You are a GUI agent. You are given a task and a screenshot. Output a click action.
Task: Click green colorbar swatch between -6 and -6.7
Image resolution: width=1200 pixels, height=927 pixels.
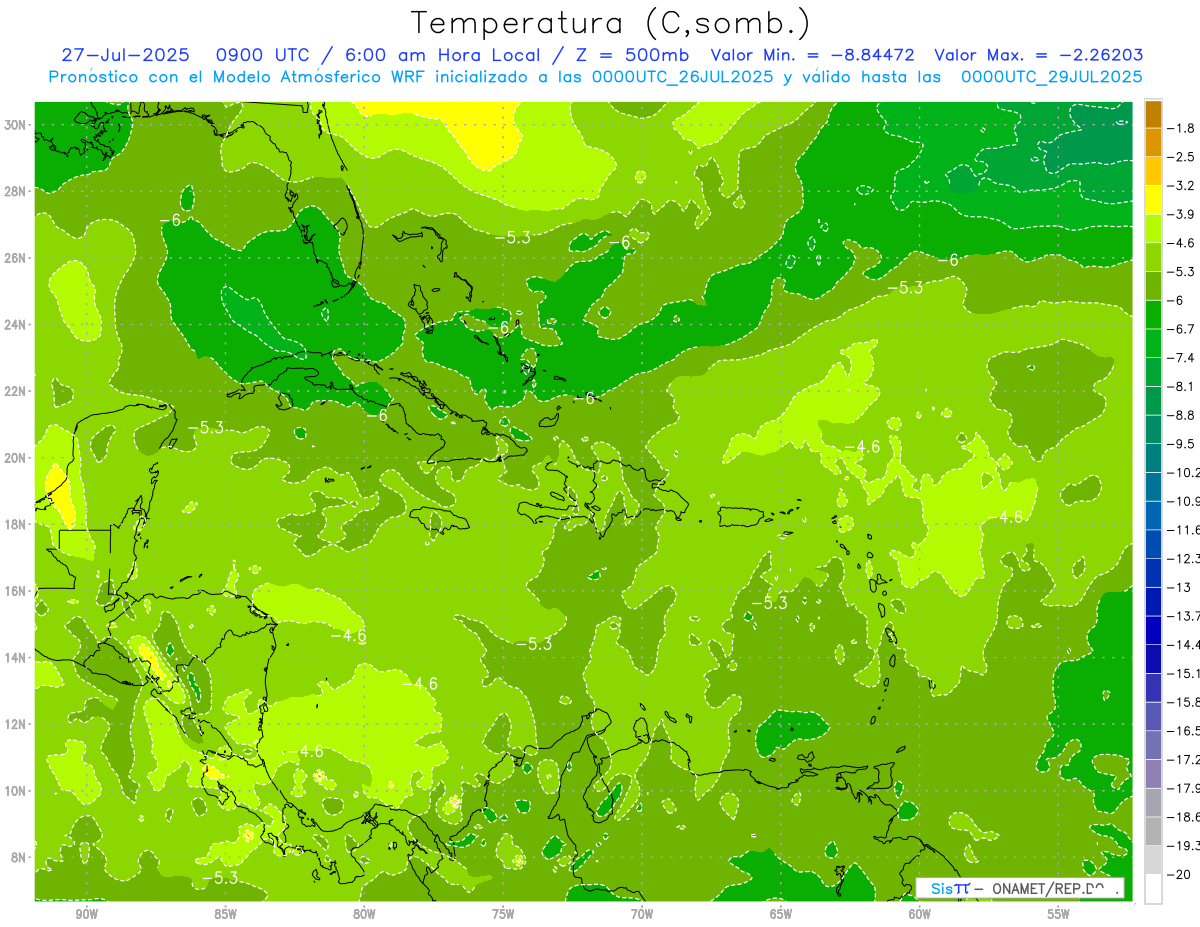[1153, 315]
